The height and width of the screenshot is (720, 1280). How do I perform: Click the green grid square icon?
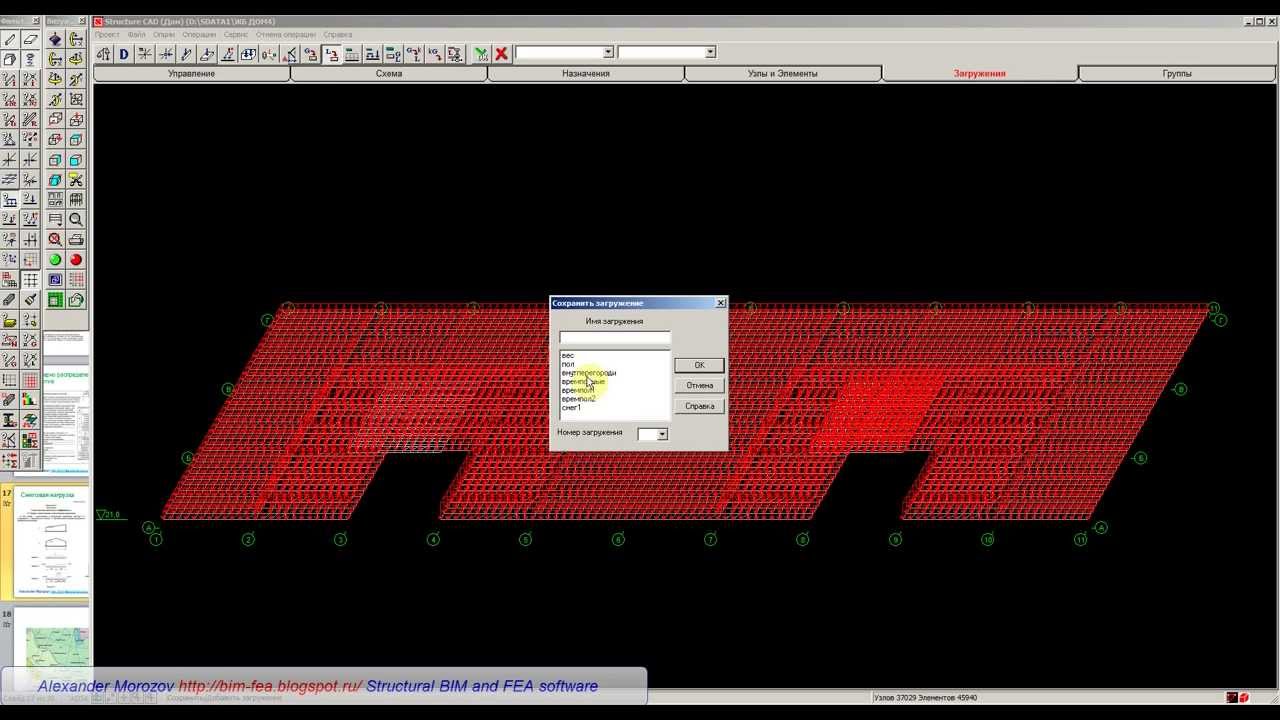pos(55,300)
